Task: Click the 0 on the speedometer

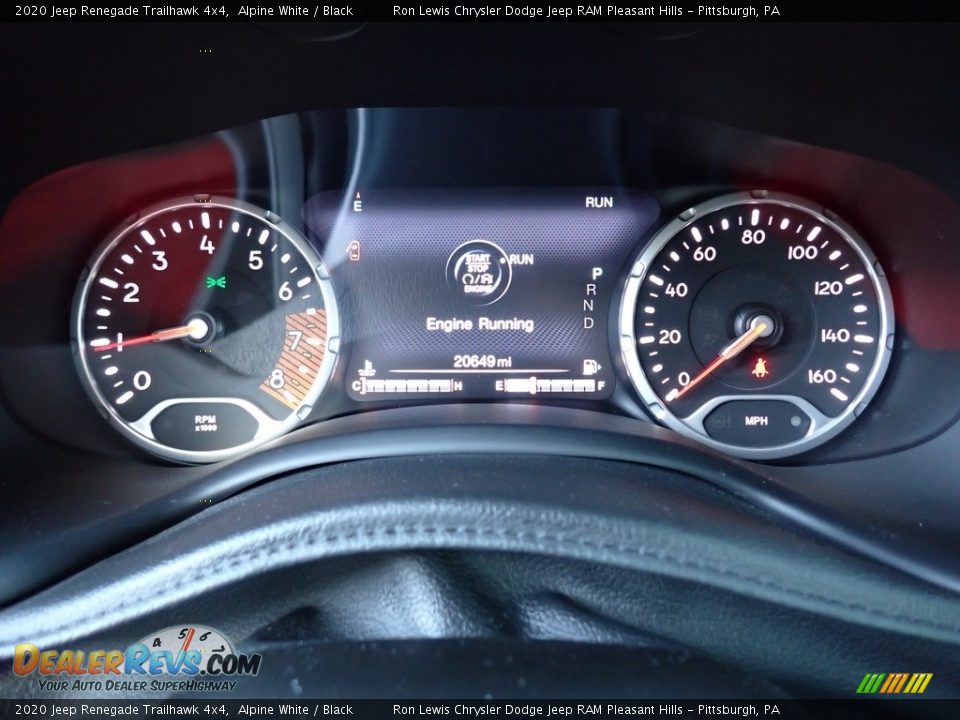Action: [x=684, y=379]
